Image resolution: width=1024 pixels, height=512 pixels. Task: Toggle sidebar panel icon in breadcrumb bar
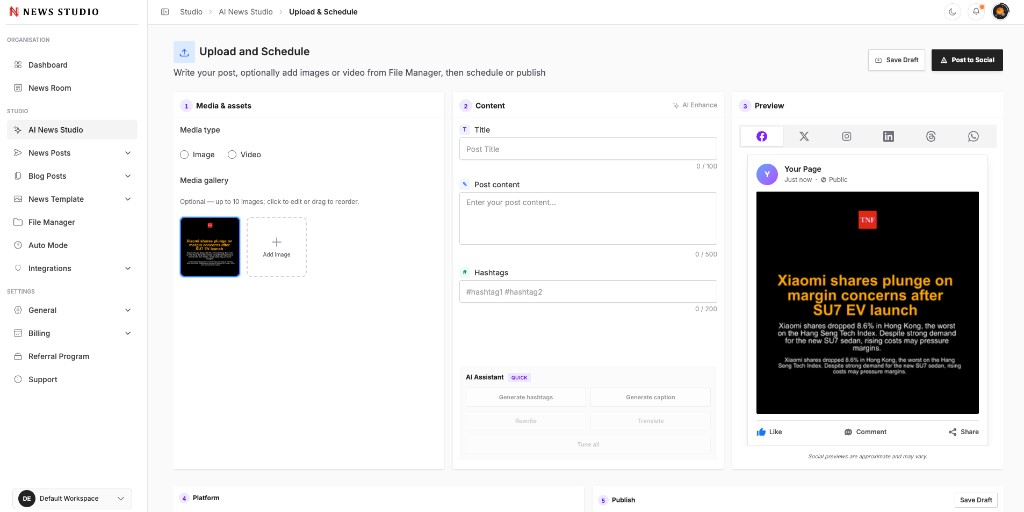point(165,12)
